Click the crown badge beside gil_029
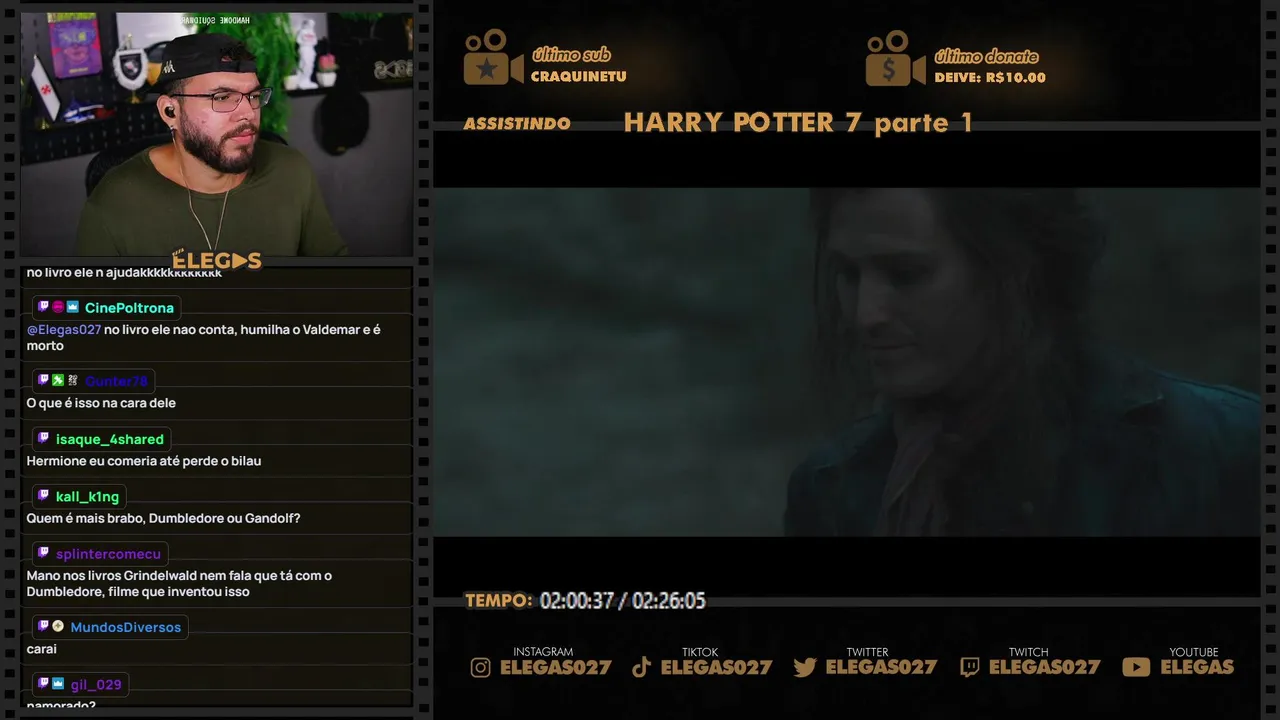1280x720 pixels. click(x=58, y=684)
